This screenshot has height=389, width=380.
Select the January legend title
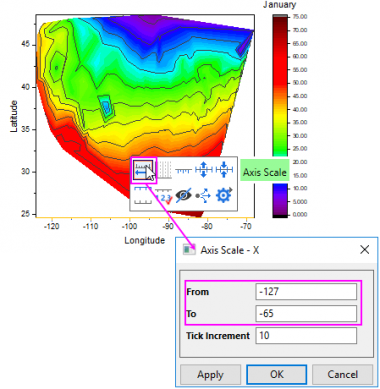[x=279, y=5]
